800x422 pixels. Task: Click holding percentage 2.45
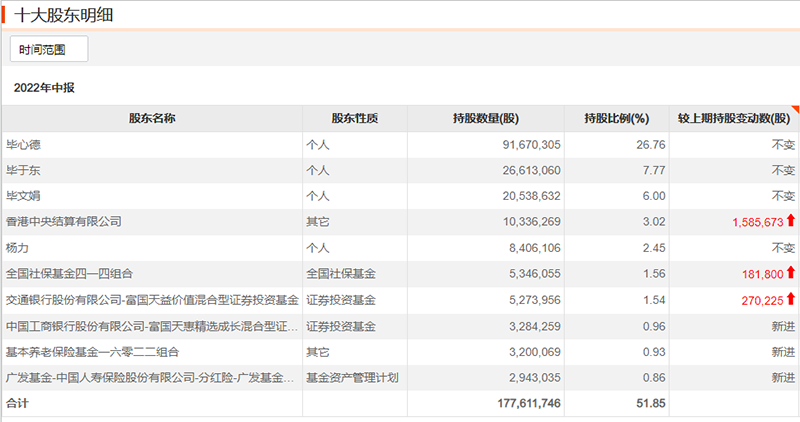point(654,248)
